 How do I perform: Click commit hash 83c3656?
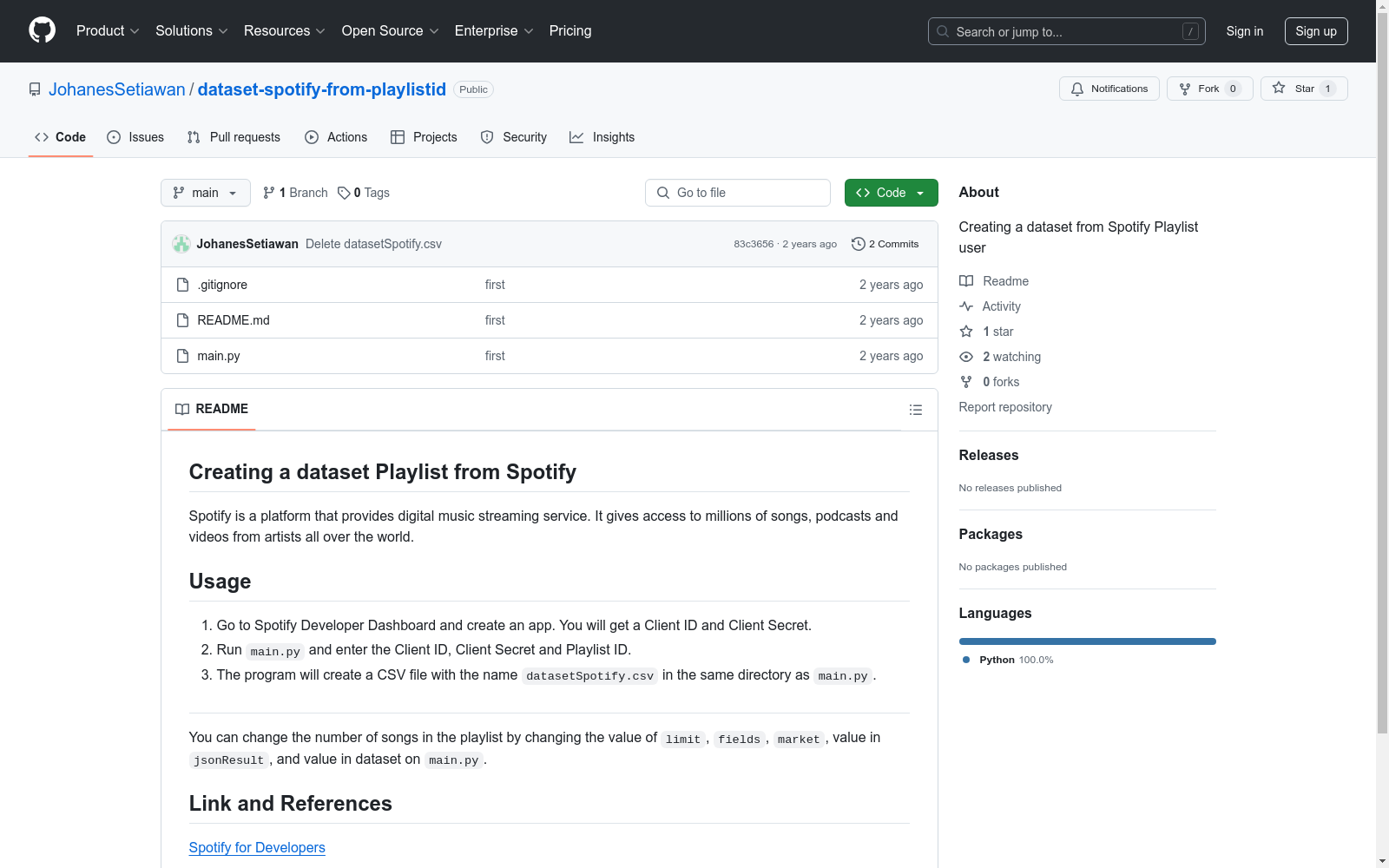754,244
